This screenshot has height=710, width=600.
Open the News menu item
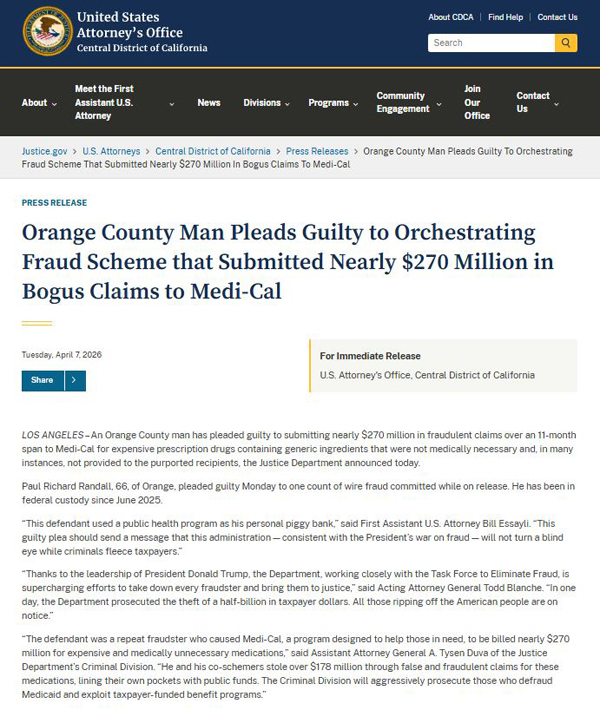pos(209,103)
